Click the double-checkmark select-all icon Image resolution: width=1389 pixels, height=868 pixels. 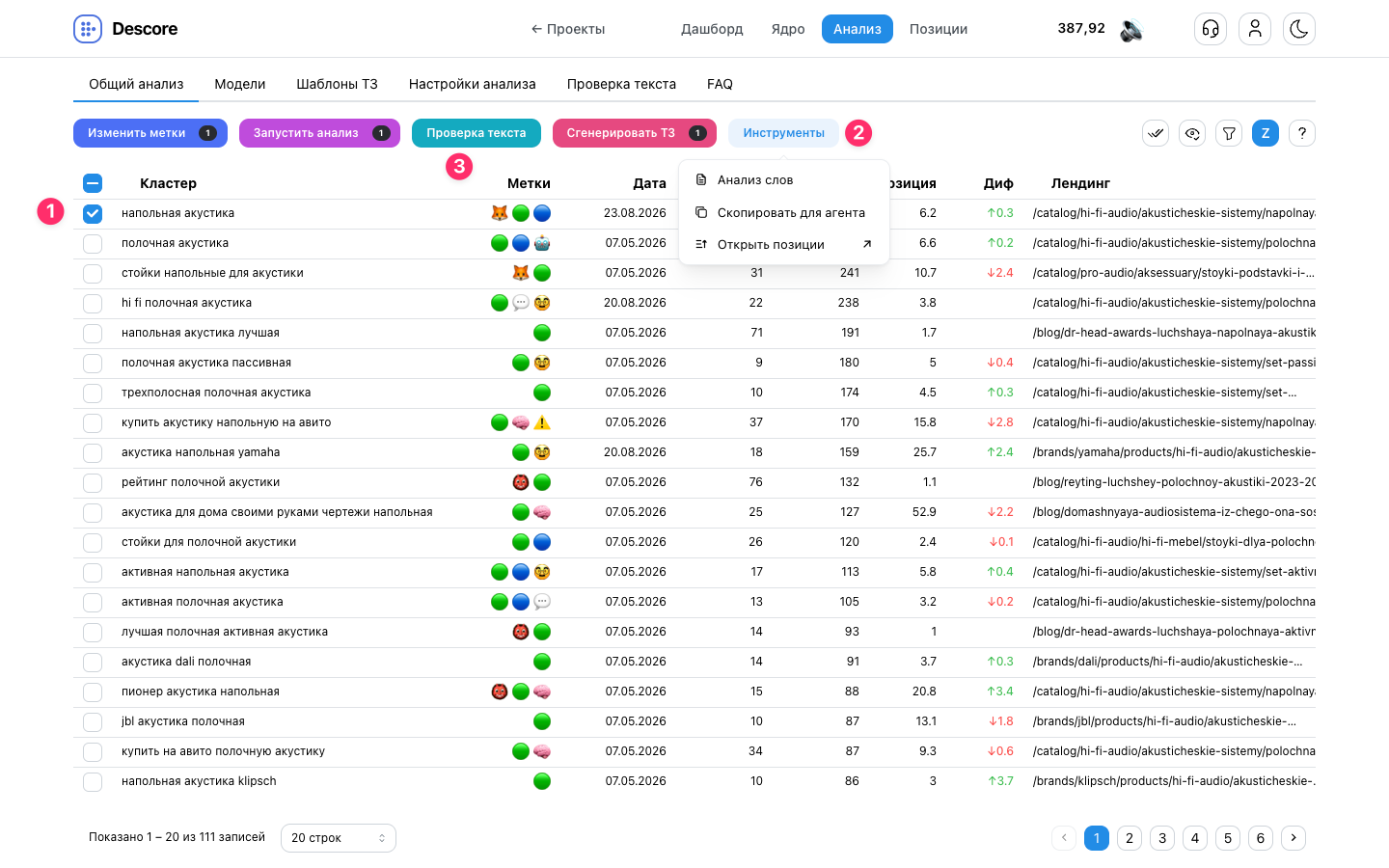pyautogui.click(x=1156, y=133)
